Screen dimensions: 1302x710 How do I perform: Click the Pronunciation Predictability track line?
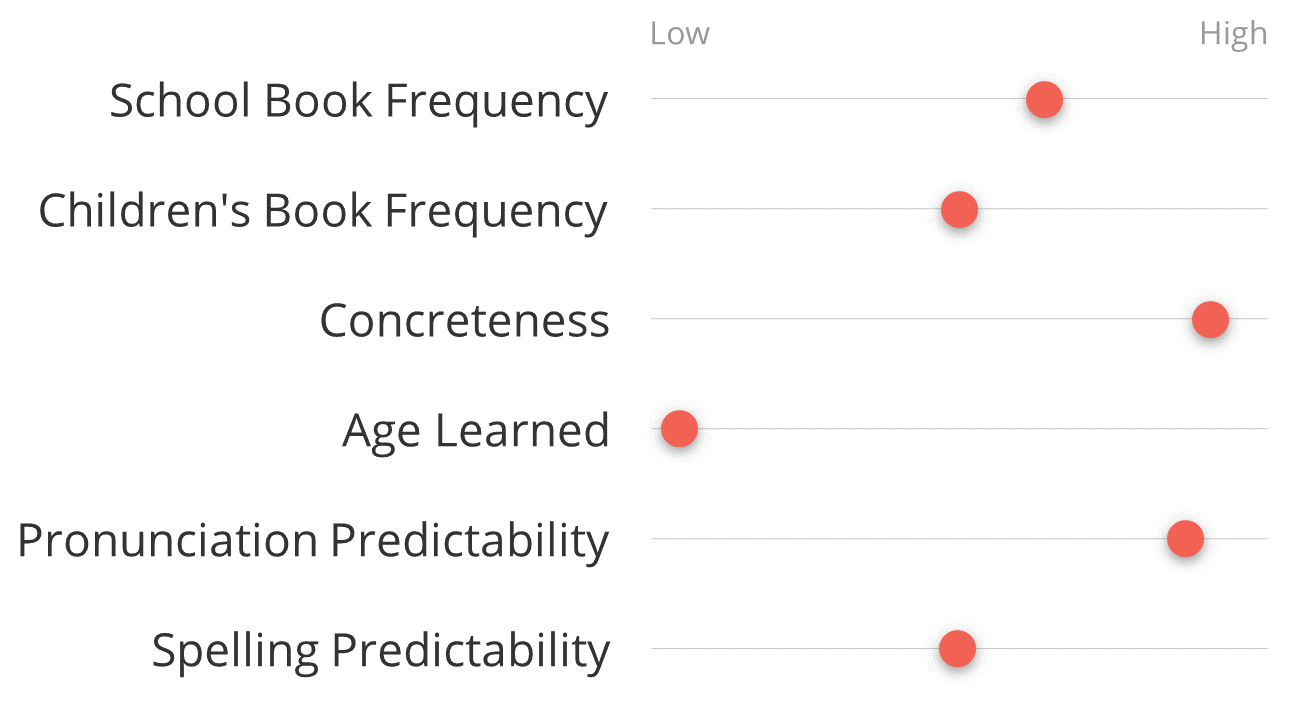tap(900, 539)
